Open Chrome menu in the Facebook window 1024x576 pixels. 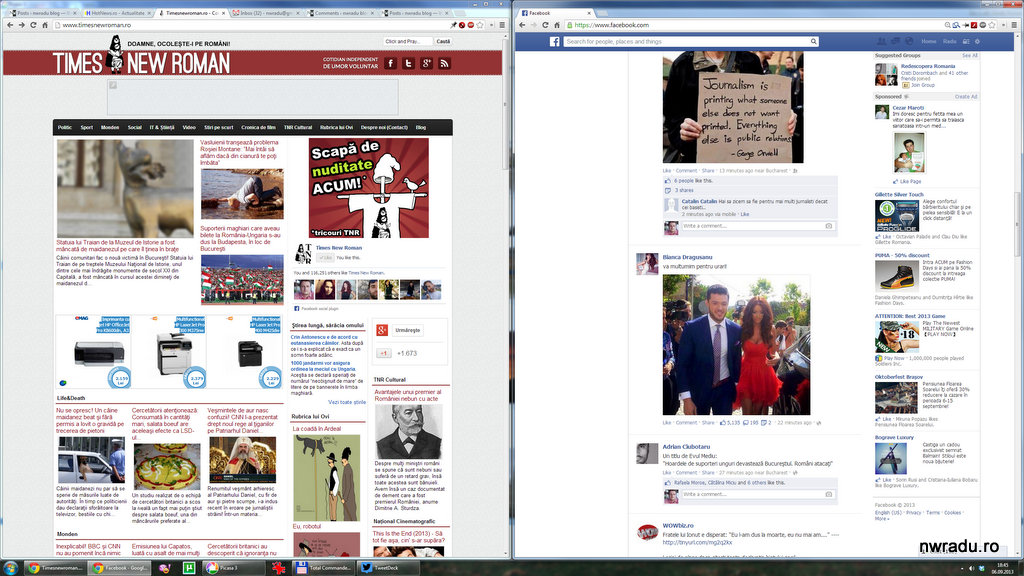tap(1014, 25)
